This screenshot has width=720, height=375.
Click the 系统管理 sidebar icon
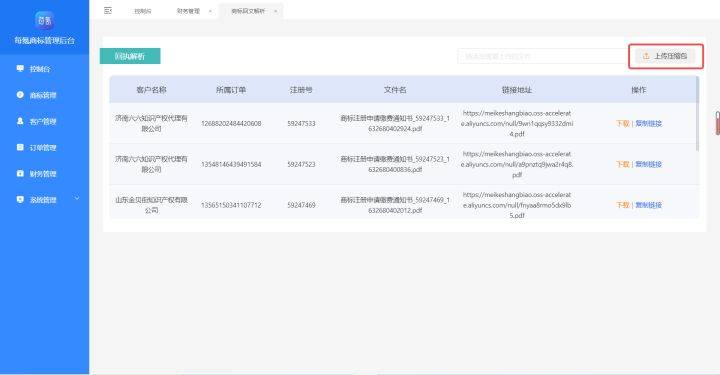coord(20,200)
